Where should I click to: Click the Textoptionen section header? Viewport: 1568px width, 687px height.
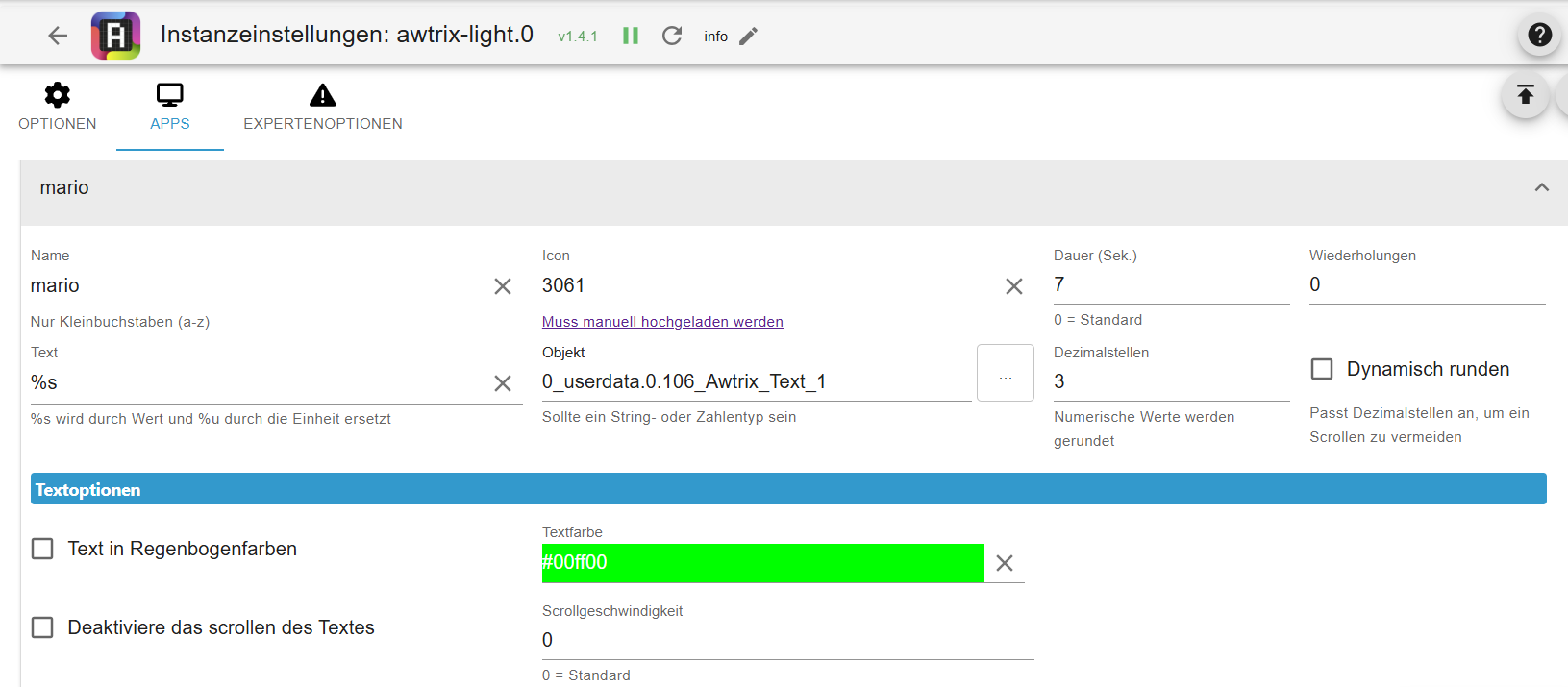788,489
